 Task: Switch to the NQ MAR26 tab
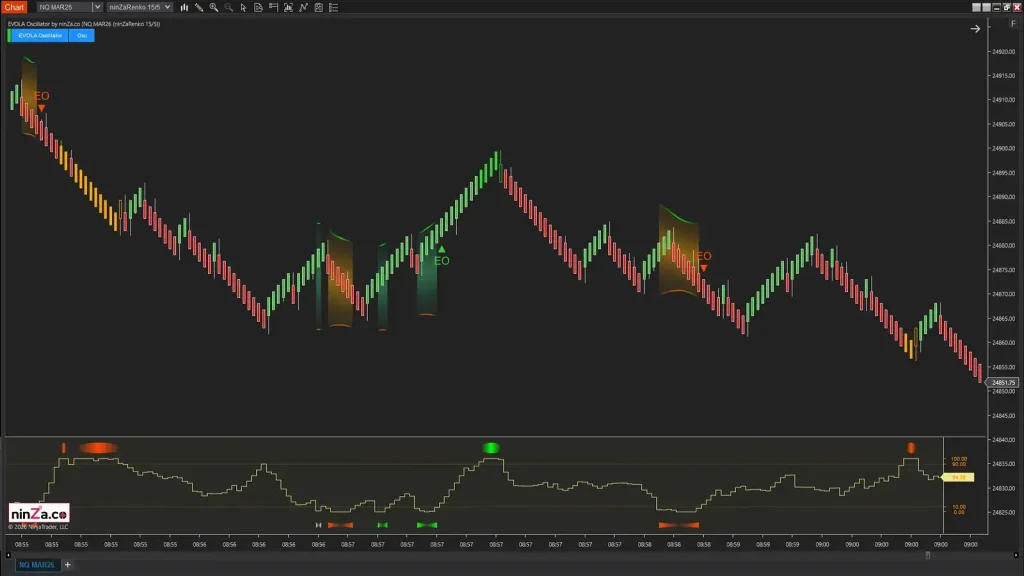34,565
